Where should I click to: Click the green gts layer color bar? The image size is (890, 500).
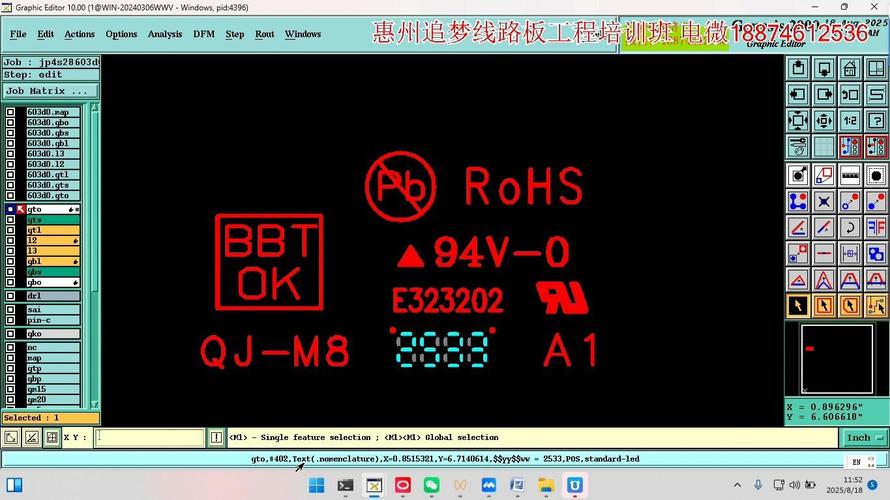pos(52,220)
